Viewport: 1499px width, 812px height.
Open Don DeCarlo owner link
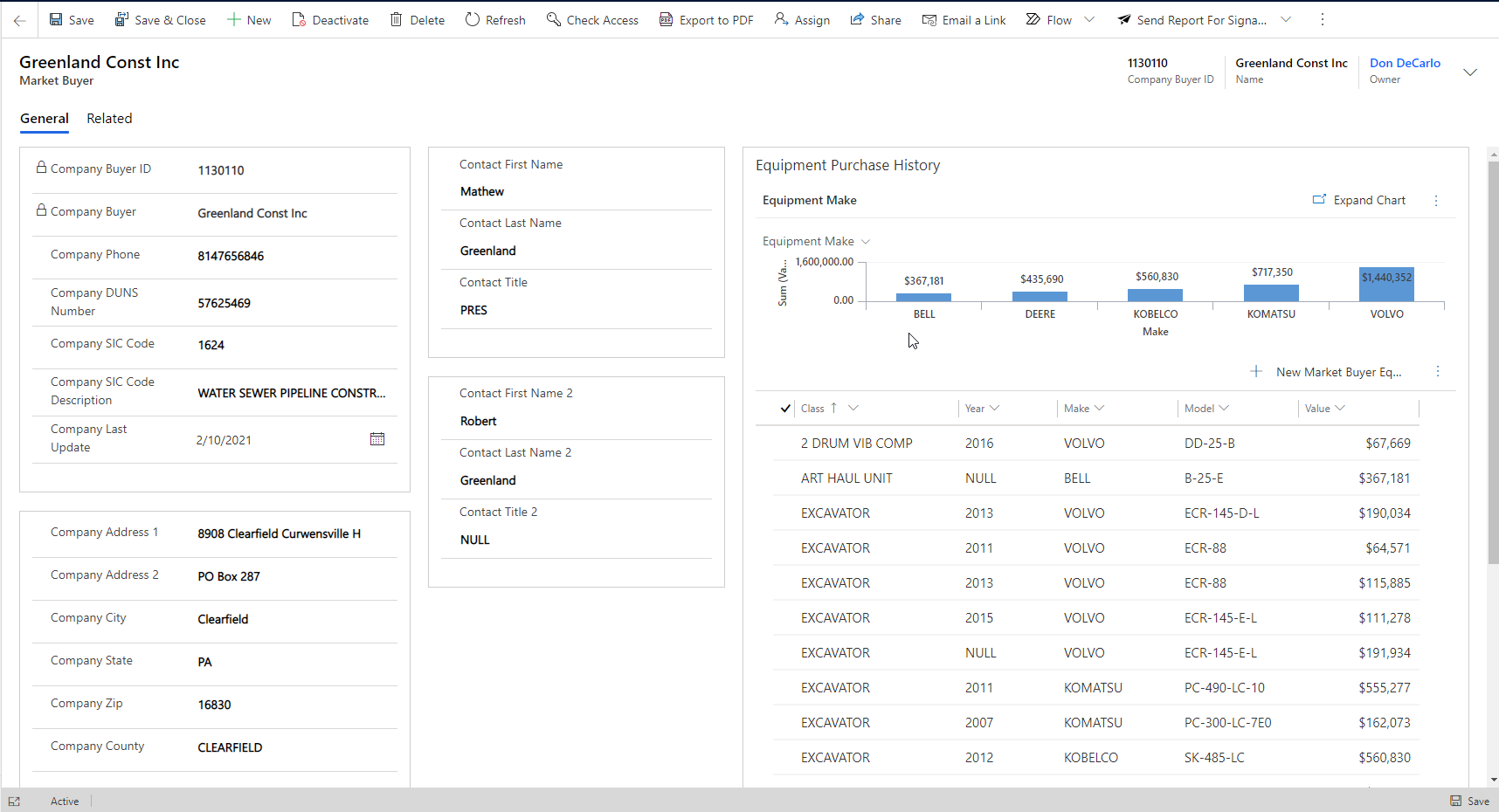click(x=1405, y=63)
